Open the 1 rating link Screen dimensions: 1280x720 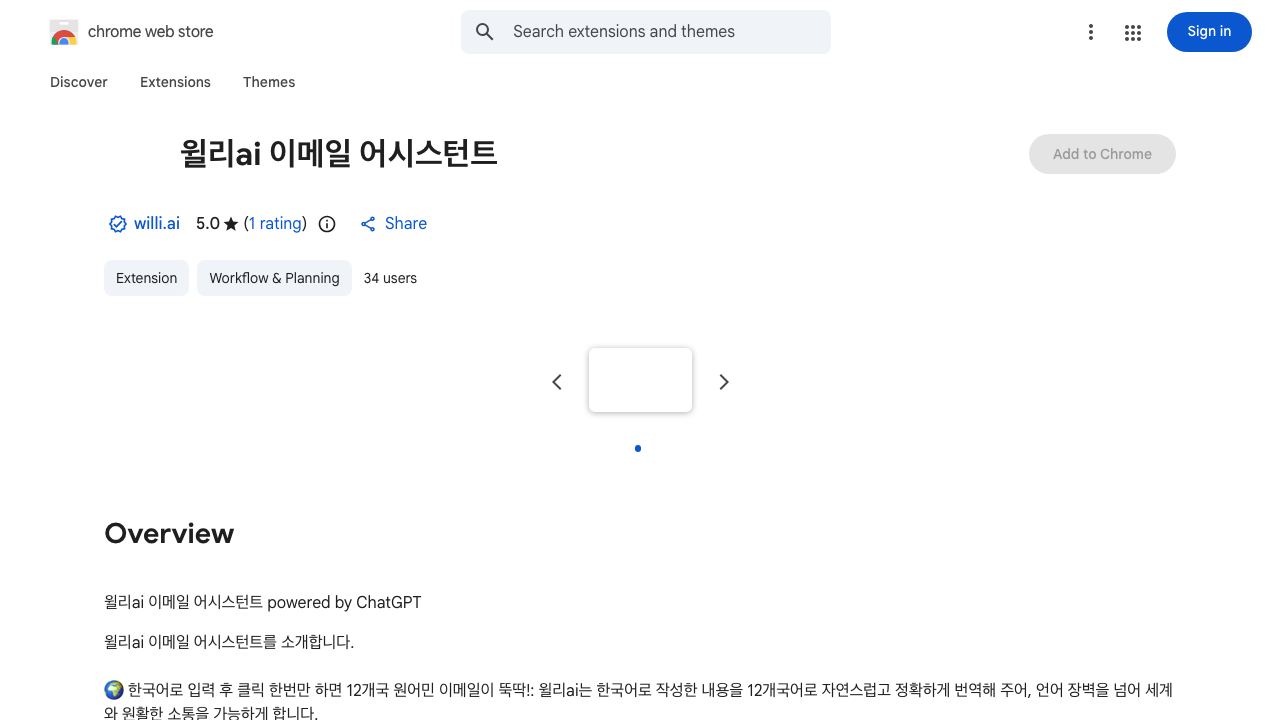coord(275,224)
